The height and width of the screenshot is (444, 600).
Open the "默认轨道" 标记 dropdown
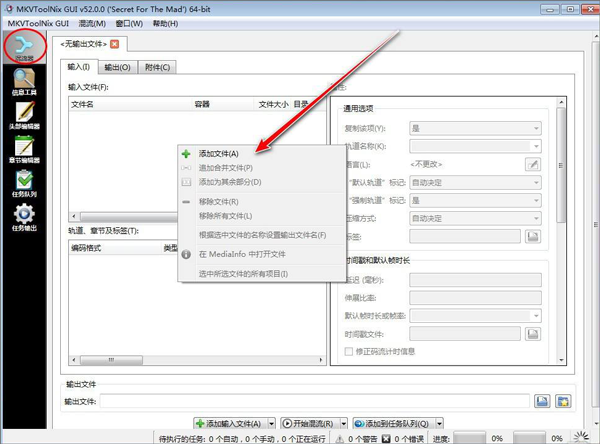(x=475, y=183)
